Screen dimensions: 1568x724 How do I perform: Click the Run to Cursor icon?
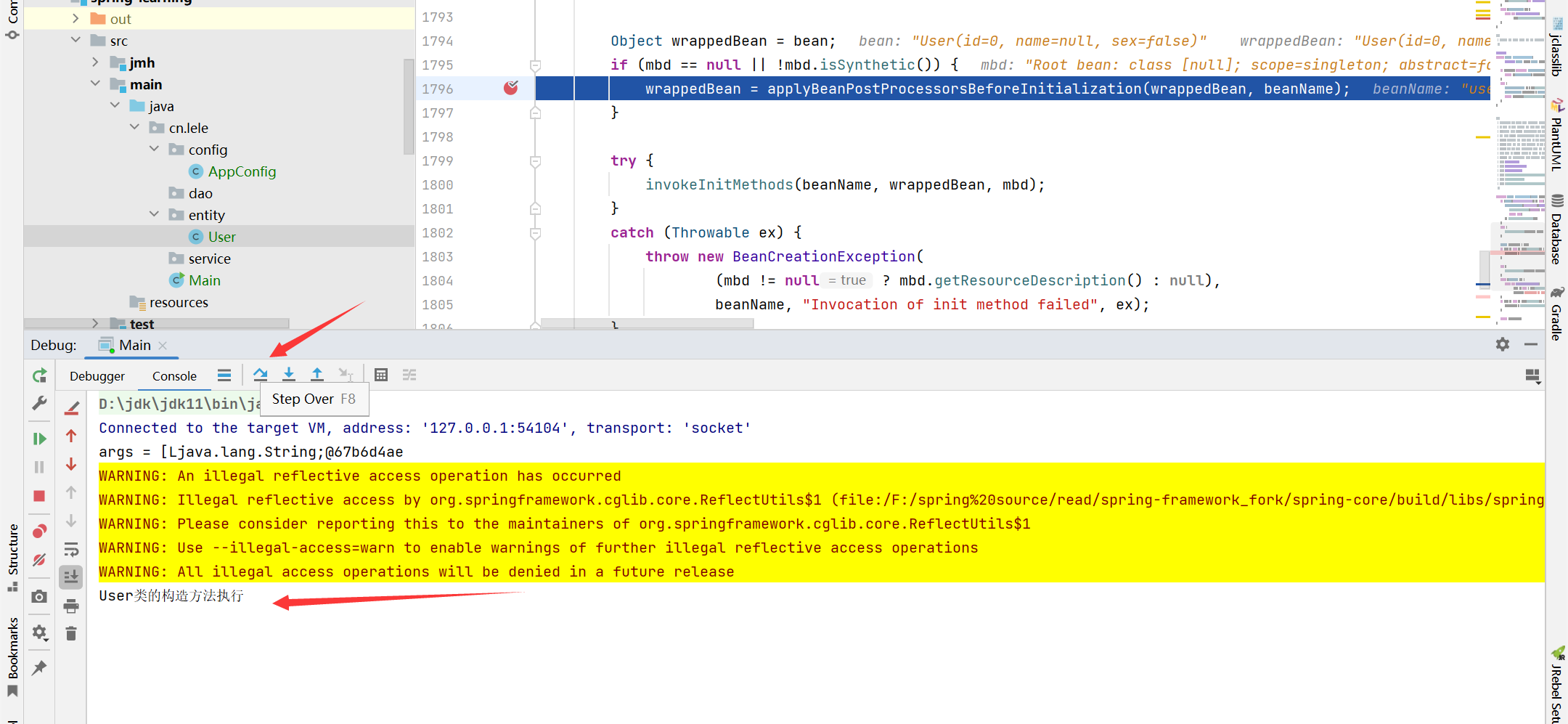point(346,375)
